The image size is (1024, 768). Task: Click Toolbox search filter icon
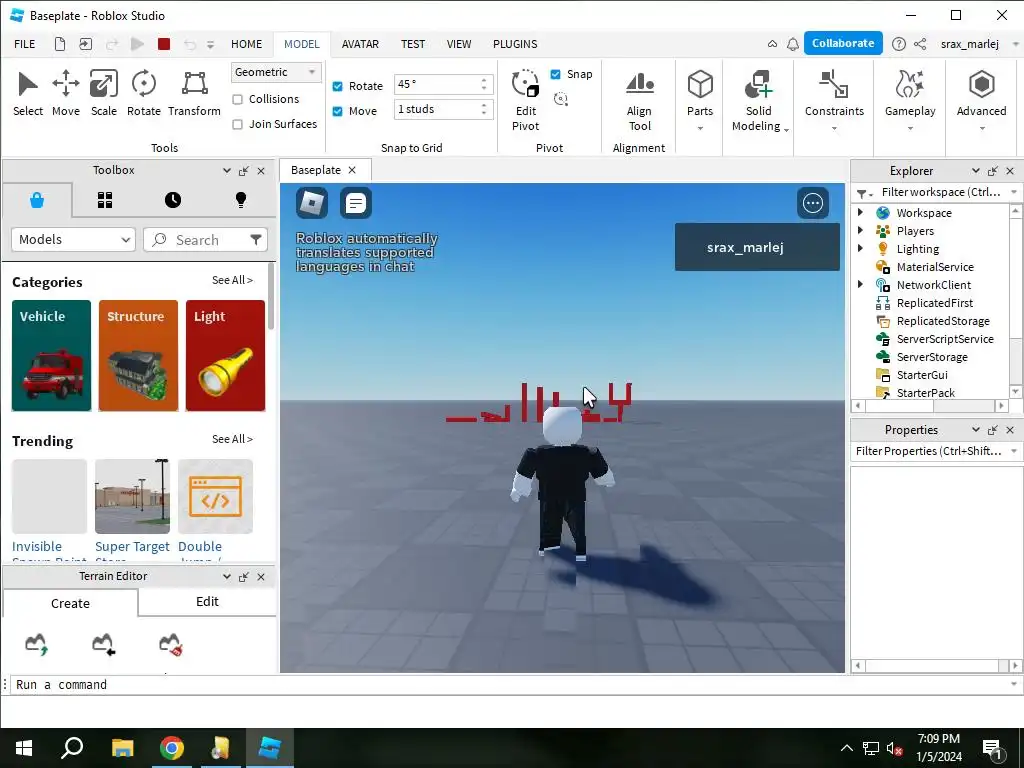click(x=256, y=240)
